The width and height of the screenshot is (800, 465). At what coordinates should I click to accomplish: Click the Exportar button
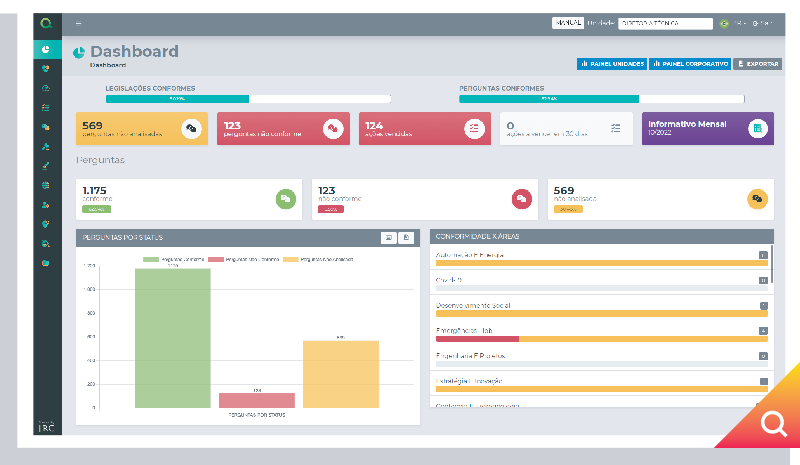758,63
